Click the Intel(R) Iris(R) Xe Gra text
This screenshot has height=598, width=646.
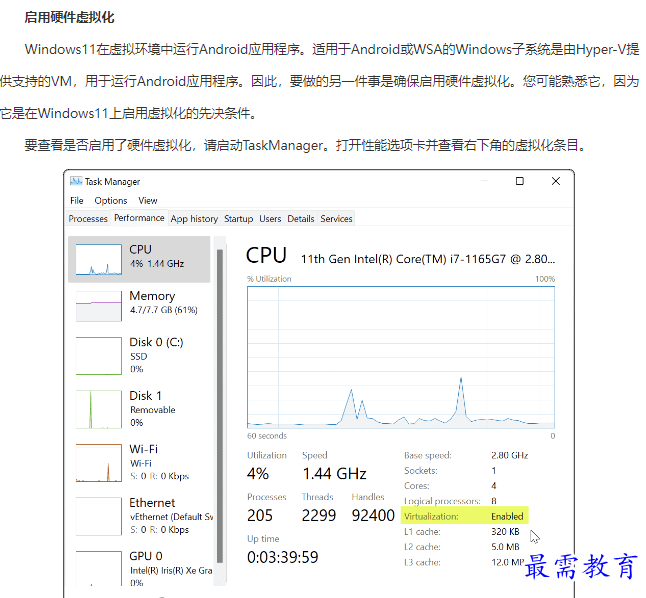(x=171, y=570)
